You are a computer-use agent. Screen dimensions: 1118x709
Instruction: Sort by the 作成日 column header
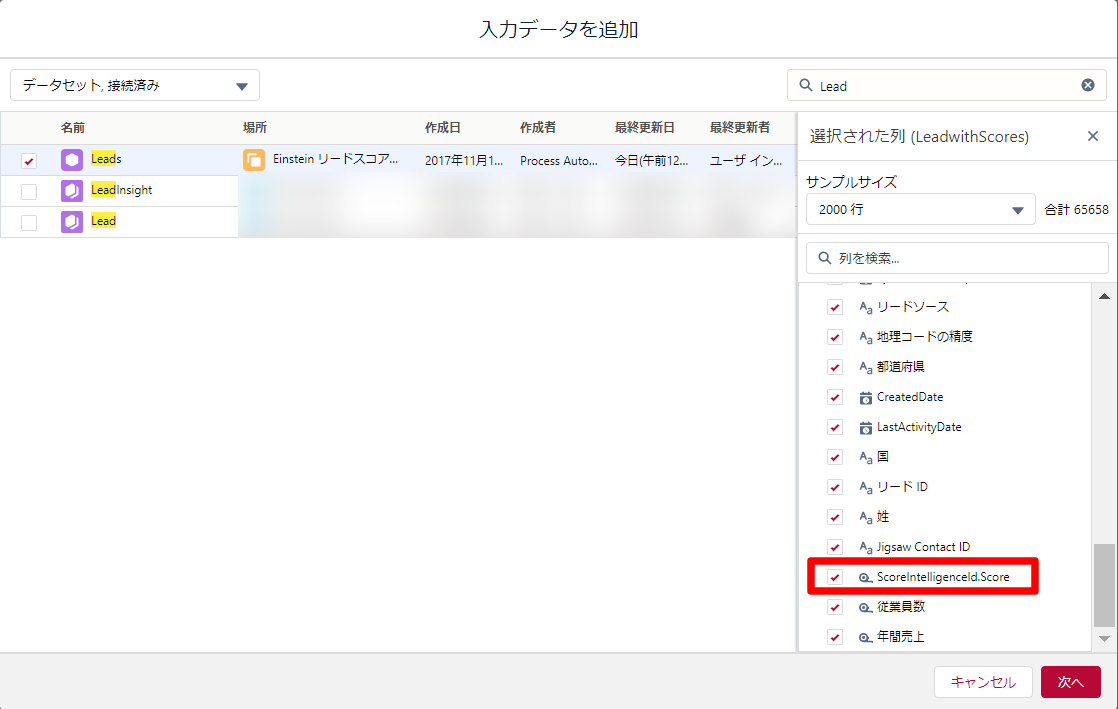click(442, 128)
